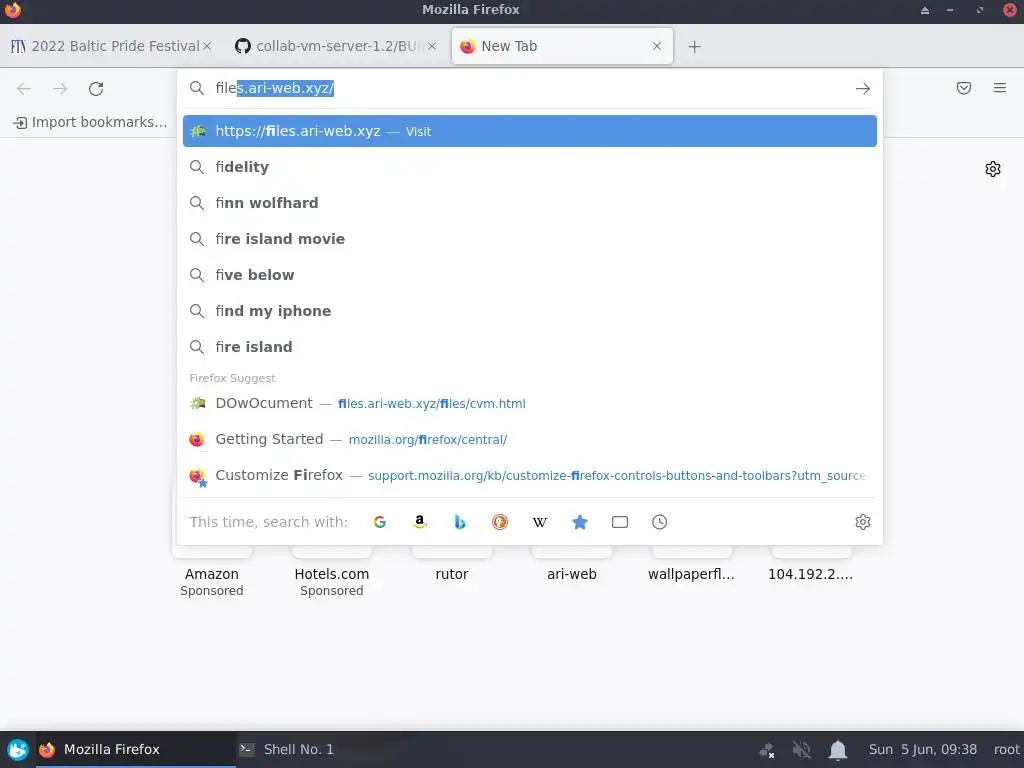The height and width of the screenshot is (768, 1024).
Task: Select Mozilla Firefox taskbar entry
Action: (x=135, y=749)
